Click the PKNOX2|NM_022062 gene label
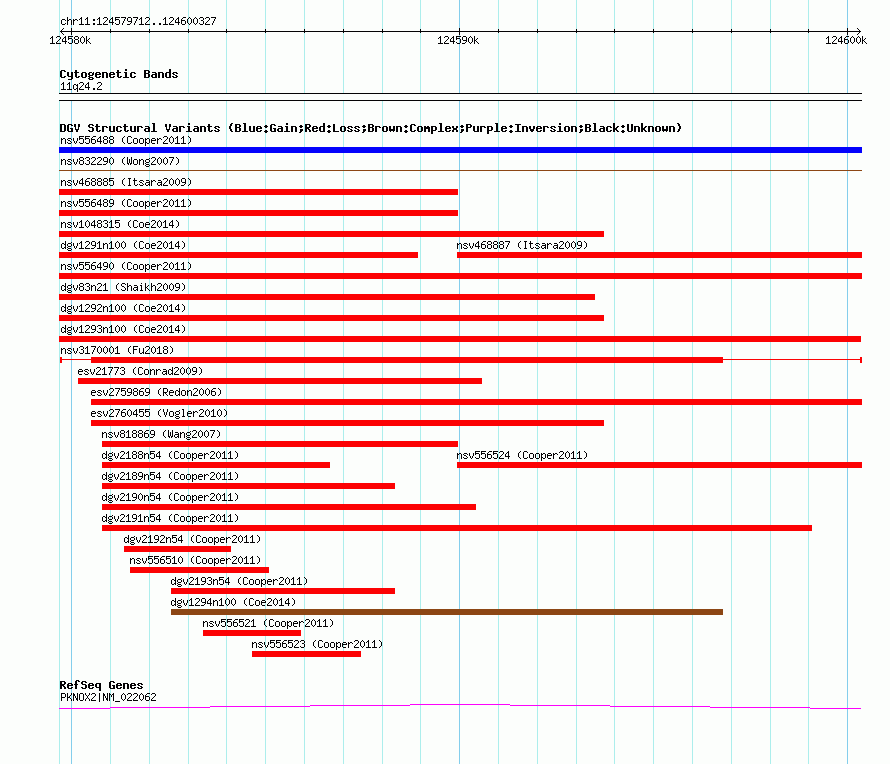890x764 pixels. pos(108,697)
